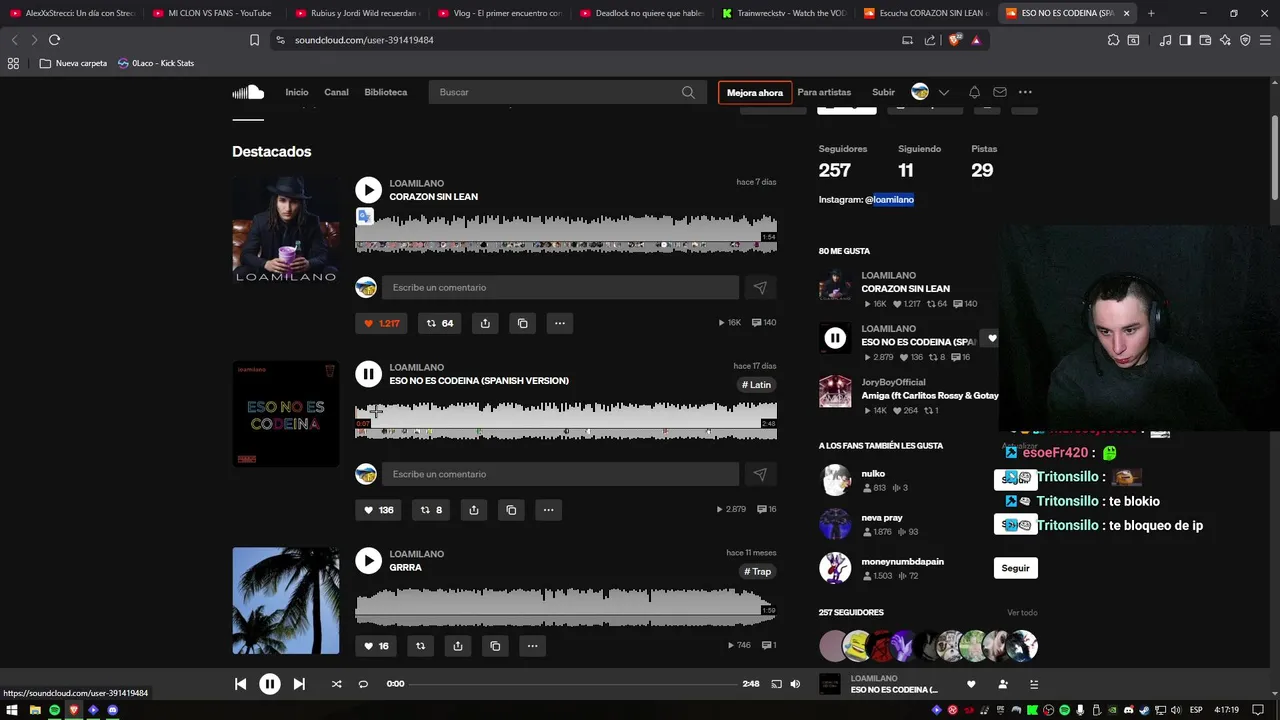The height and width of the screenshot is (720, 1280).
Task: Like the current track in player bar
Action: pyautogui.click(x=970, y=684)
